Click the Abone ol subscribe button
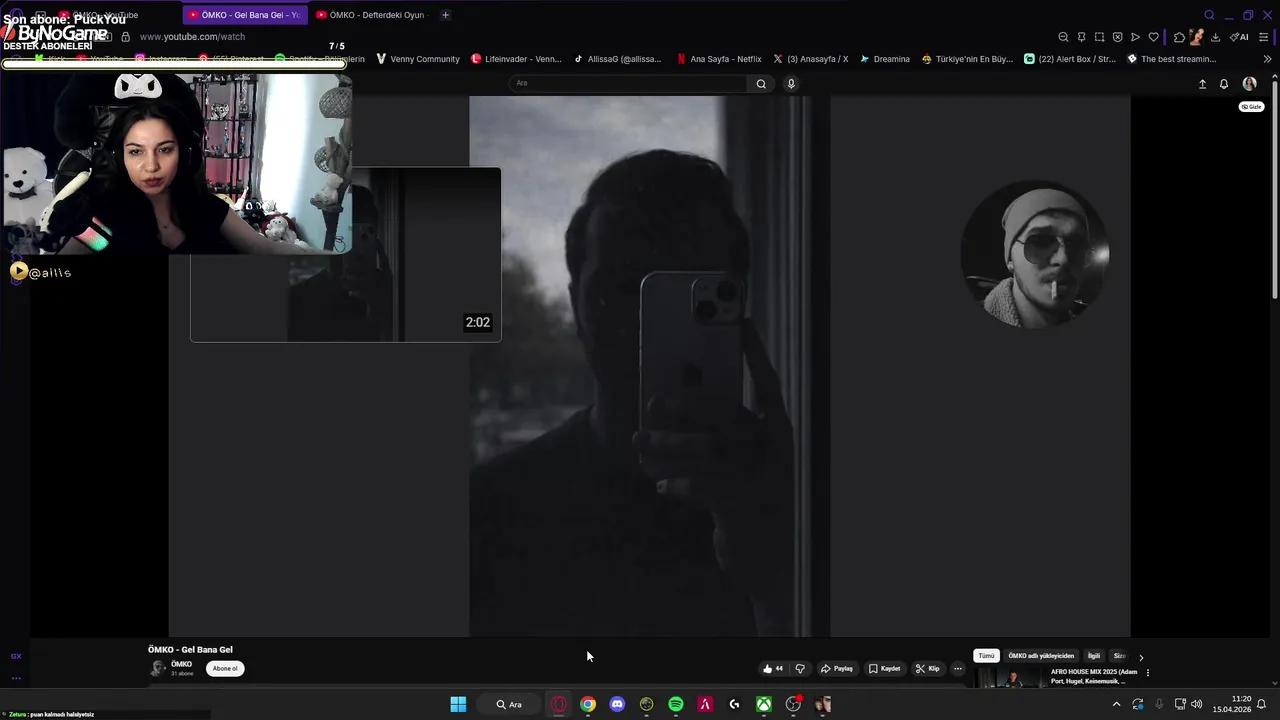 tap(225, 669)
